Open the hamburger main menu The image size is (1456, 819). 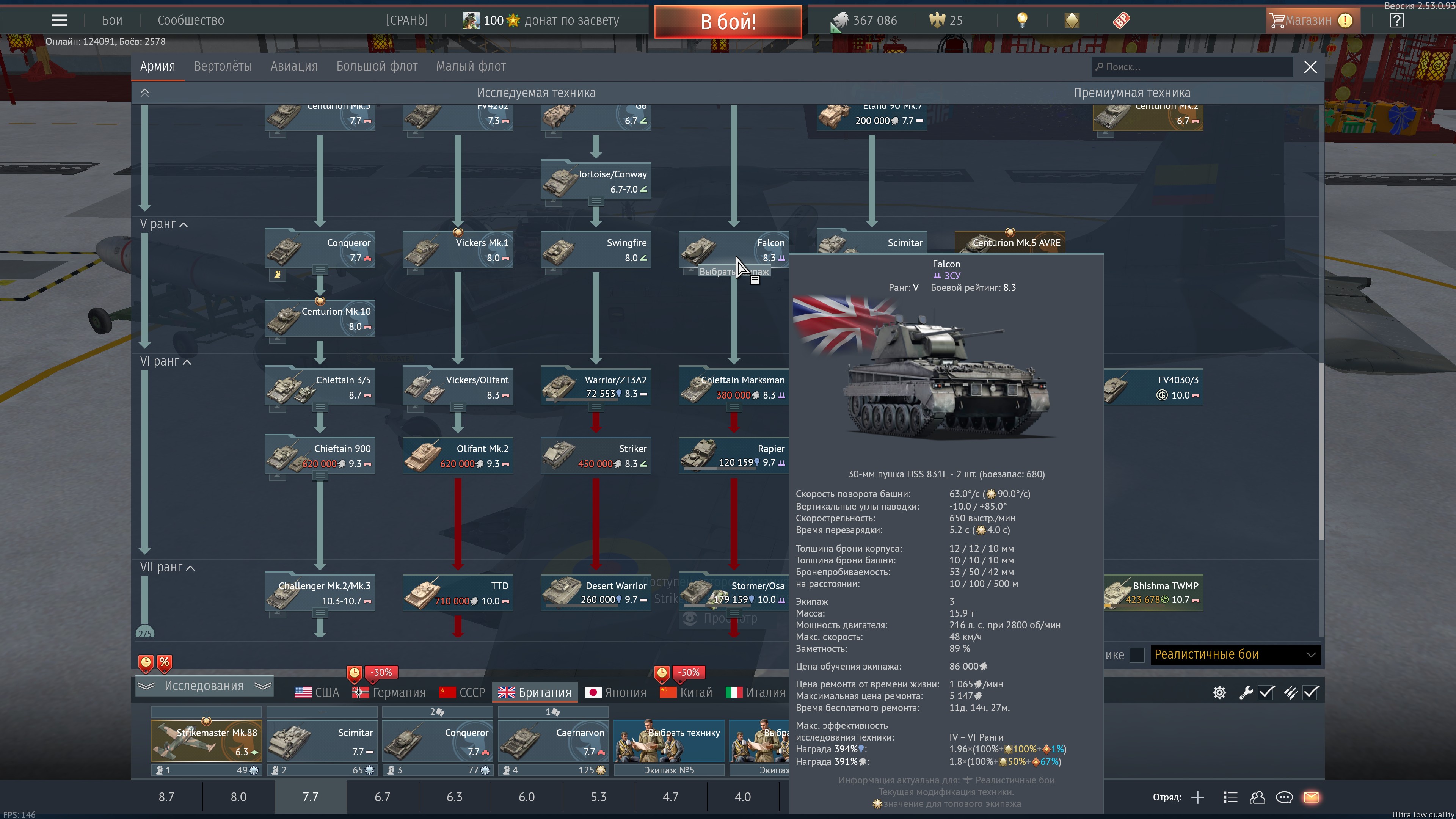pyautogui.click(x=60, y=20)
